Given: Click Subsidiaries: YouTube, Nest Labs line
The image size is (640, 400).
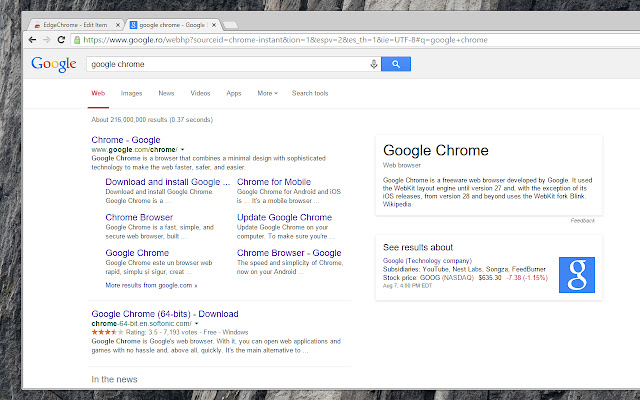Looking at the screenshot, I should point(464,269).
